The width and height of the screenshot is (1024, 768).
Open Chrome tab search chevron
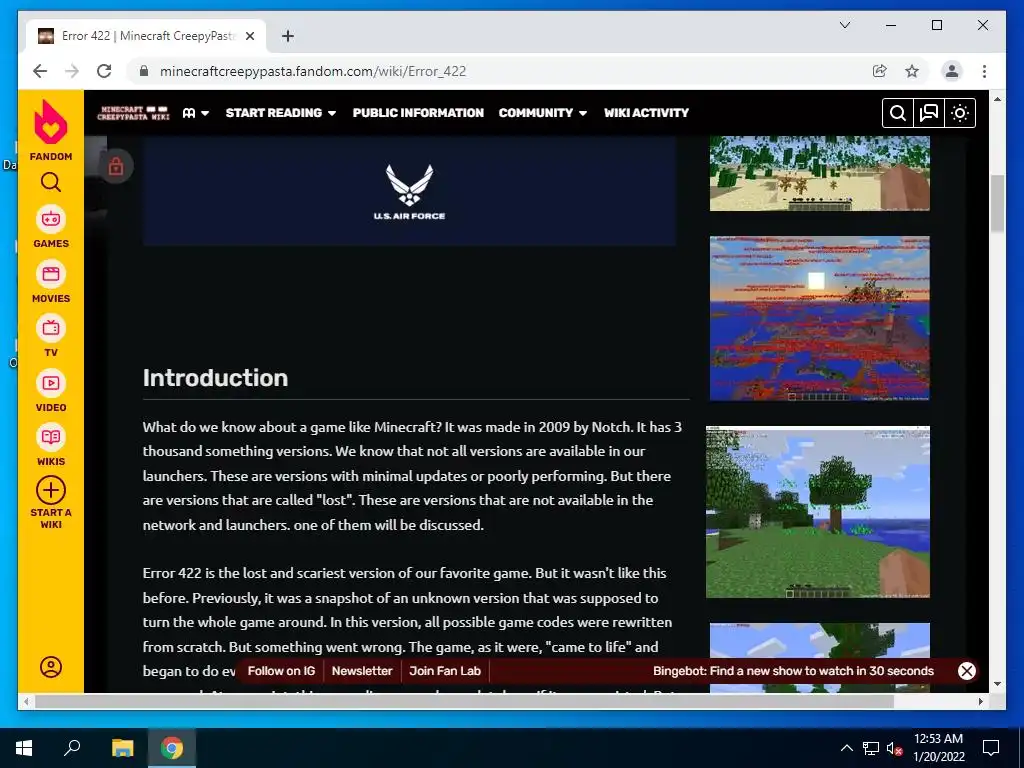point(844,25)
